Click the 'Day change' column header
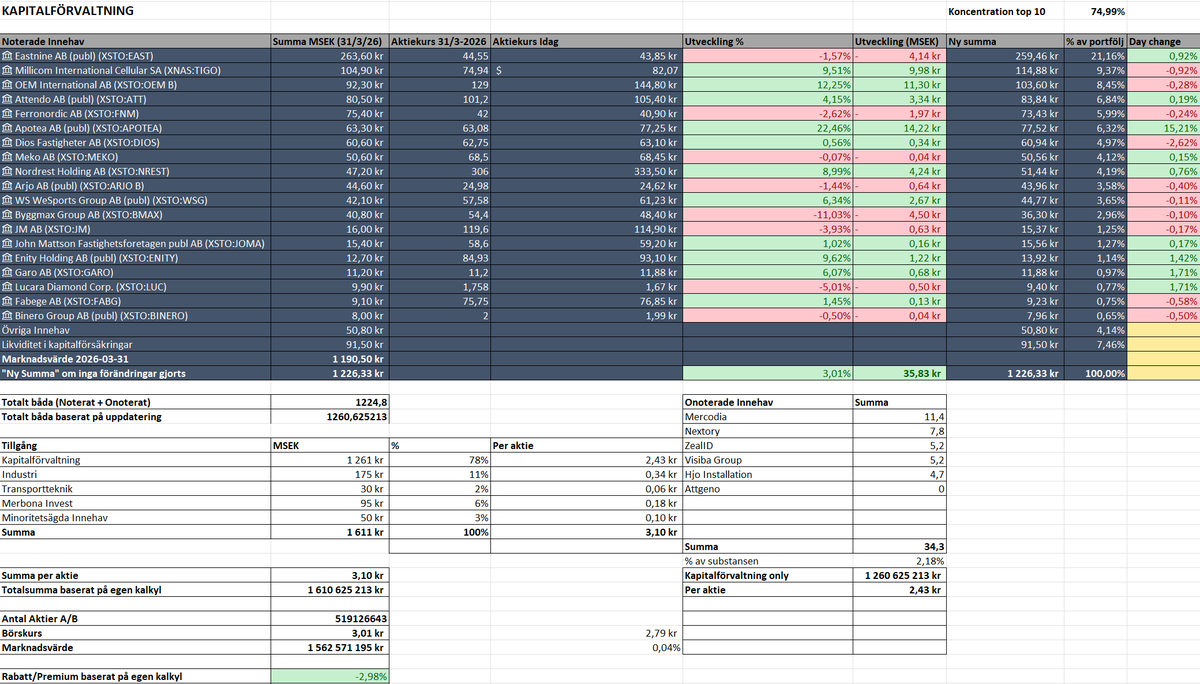Screen dimensions: 1200x684 coord(1164,42)
